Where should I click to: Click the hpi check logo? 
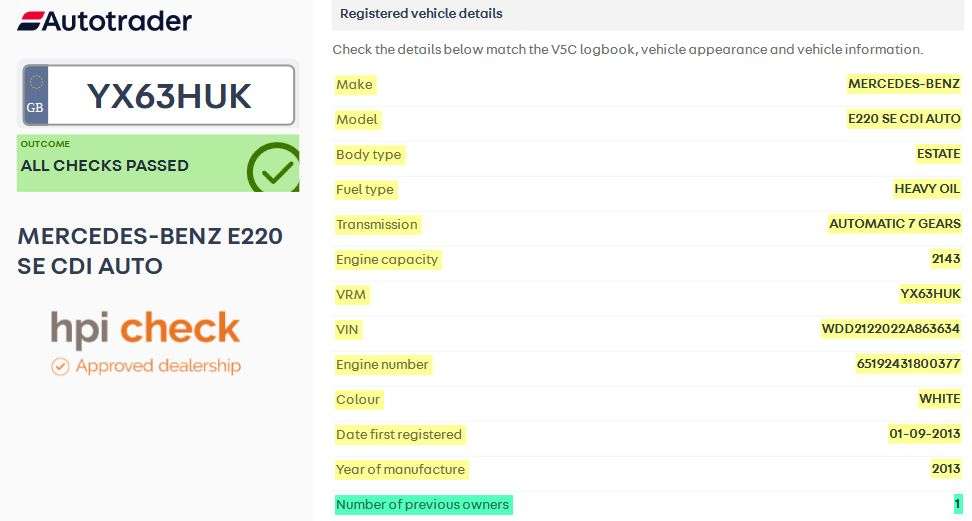point(146,329)
